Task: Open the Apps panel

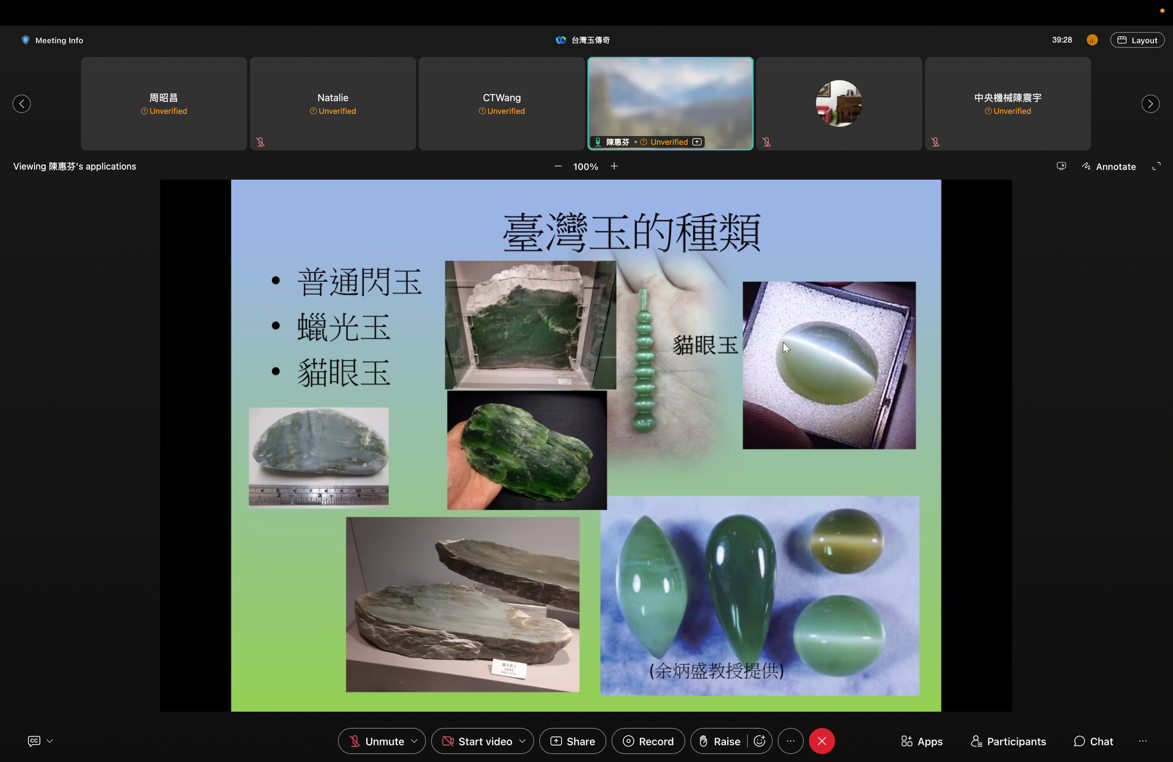Action: 921,741
